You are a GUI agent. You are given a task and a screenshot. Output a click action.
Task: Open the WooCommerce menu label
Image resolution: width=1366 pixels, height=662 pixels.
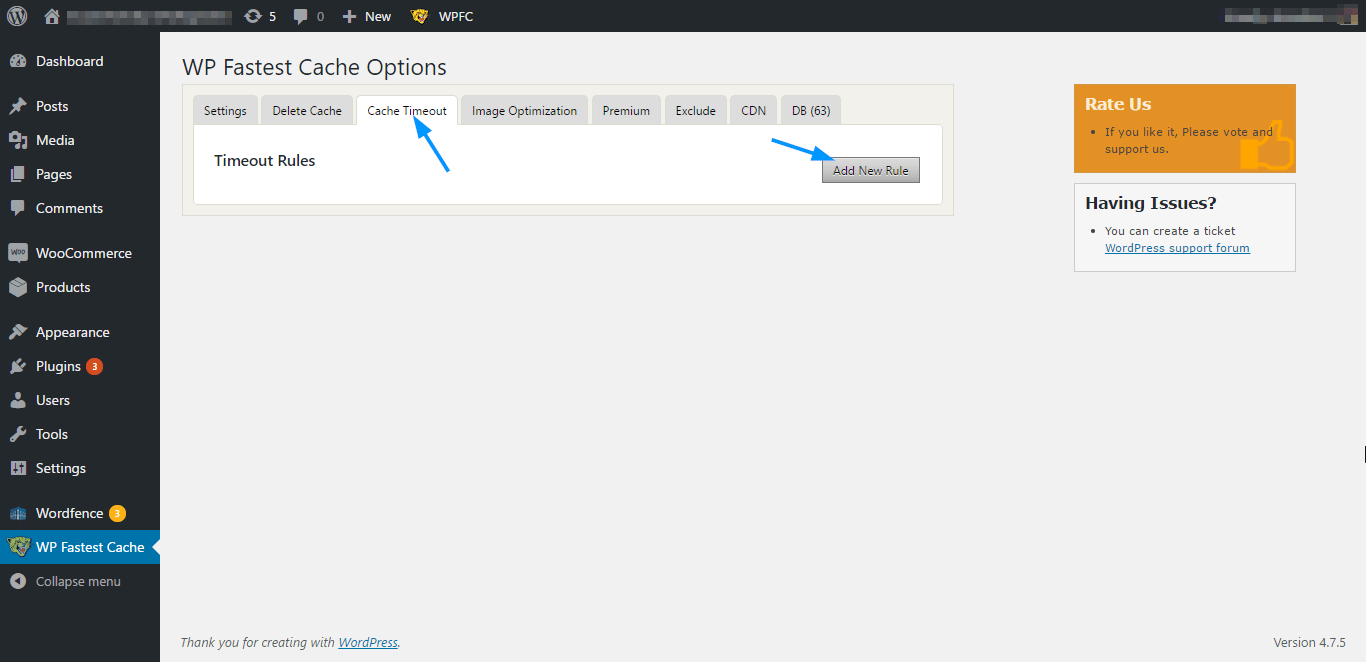coord(84,253)
